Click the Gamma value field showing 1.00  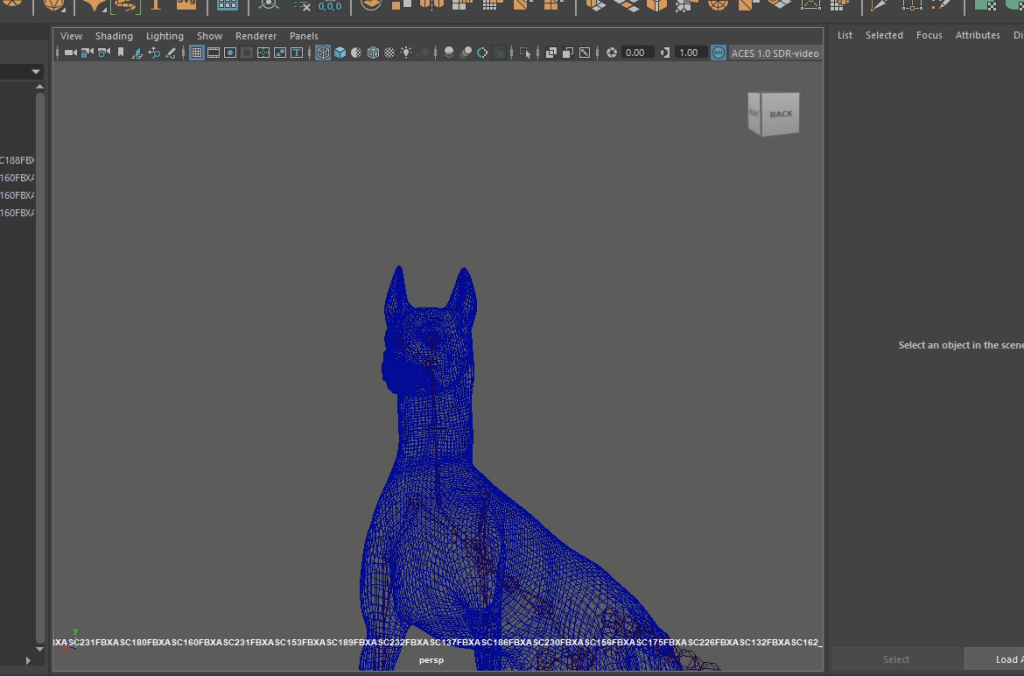click(x=690, y=53)
